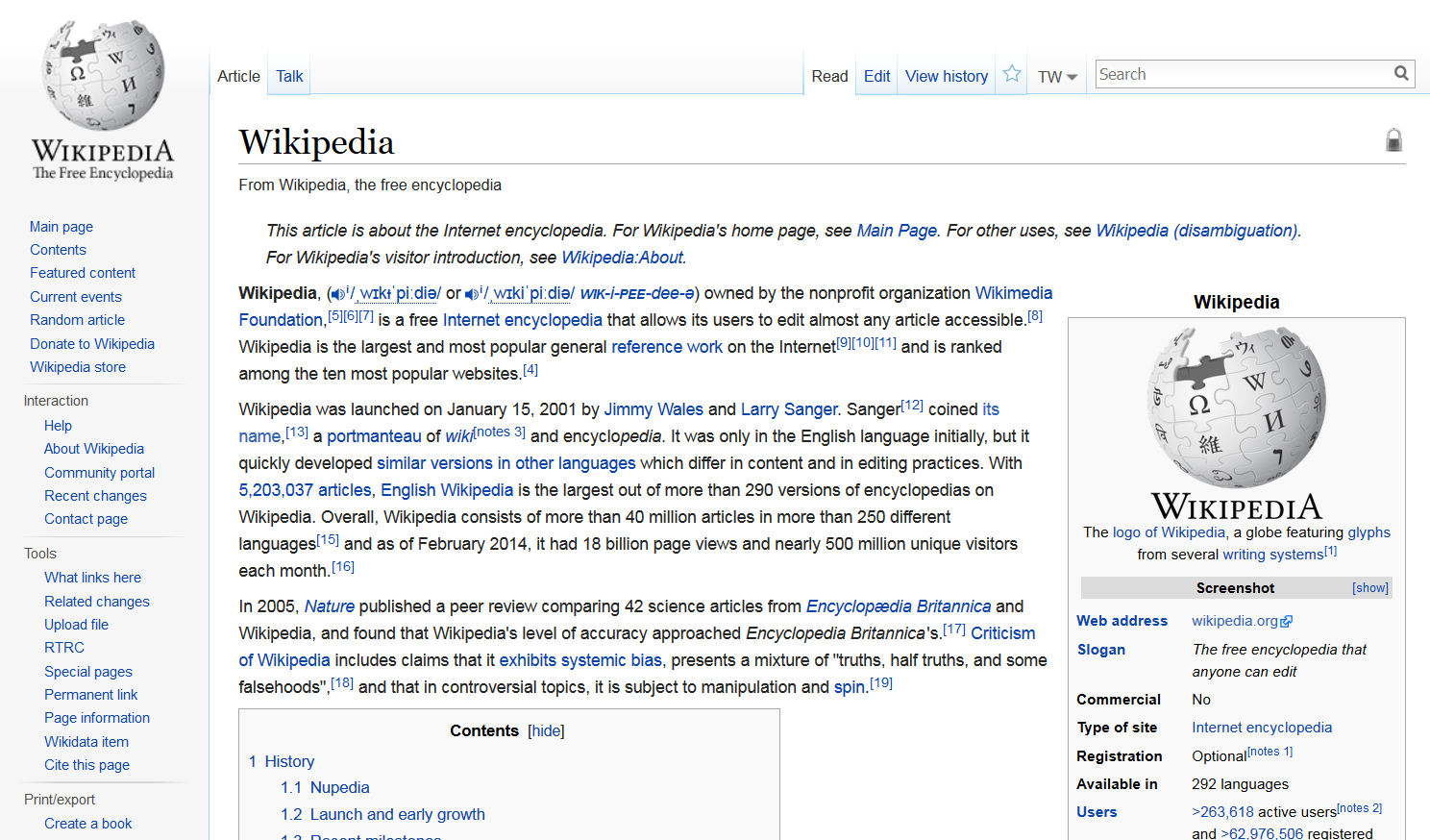Show the Screenshot section in infobox
The image size is (1430, 840).
(x=1369, y=588)
